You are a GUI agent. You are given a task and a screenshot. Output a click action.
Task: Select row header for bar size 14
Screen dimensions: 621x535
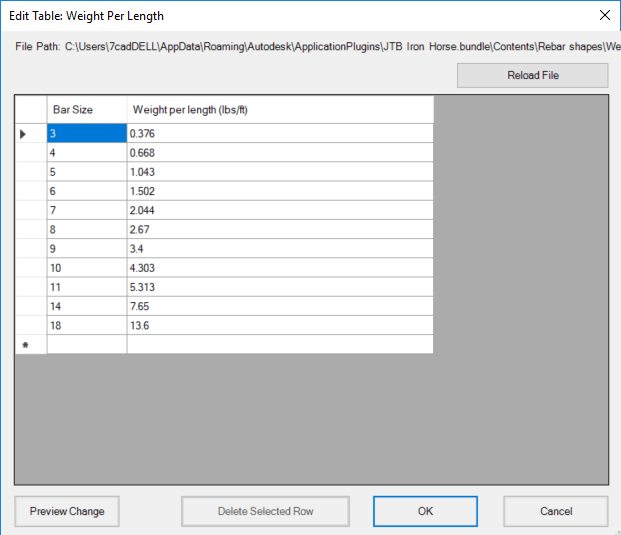click(x=31, y=306)
